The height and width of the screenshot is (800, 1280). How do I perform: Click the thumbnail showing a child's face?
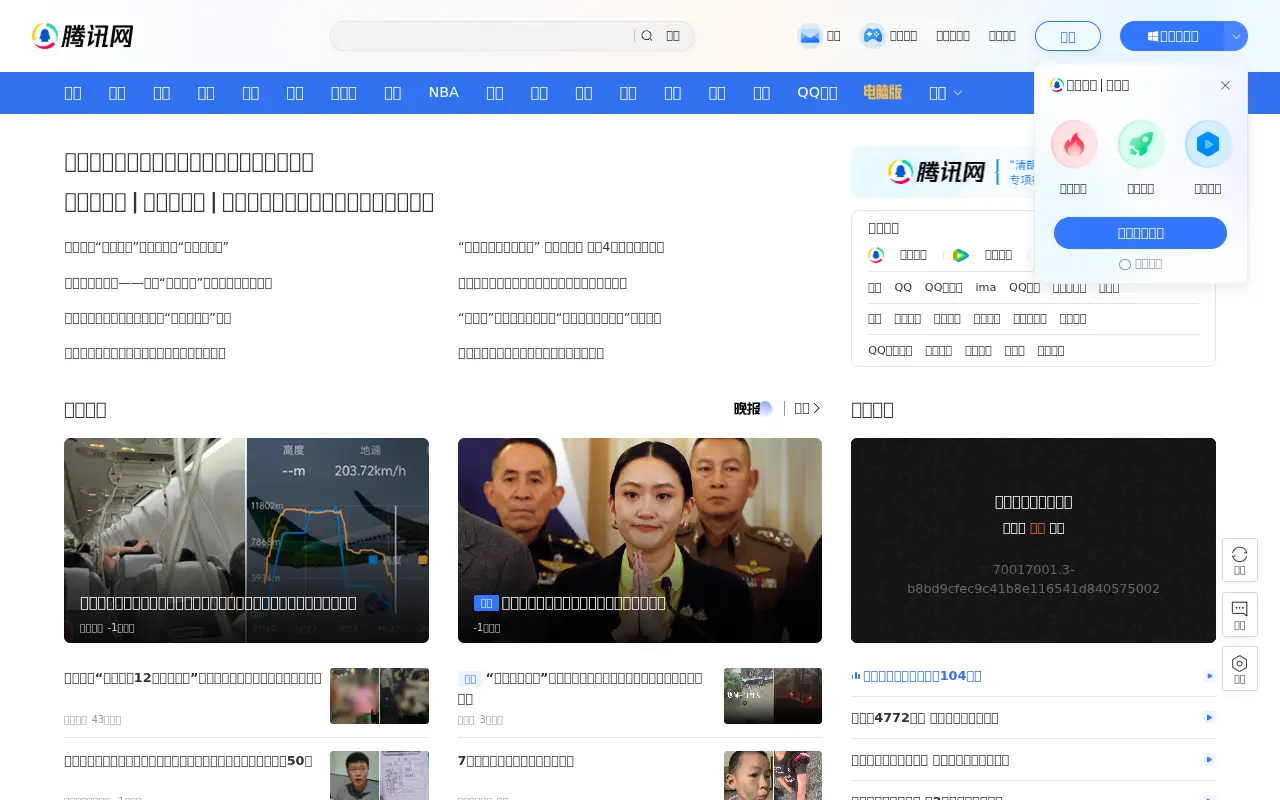coord(773,776)
